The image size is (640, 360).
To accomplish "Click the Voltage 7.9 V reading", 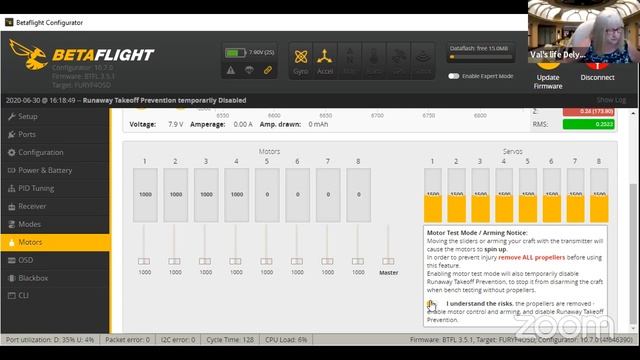I will coord(156,124).
